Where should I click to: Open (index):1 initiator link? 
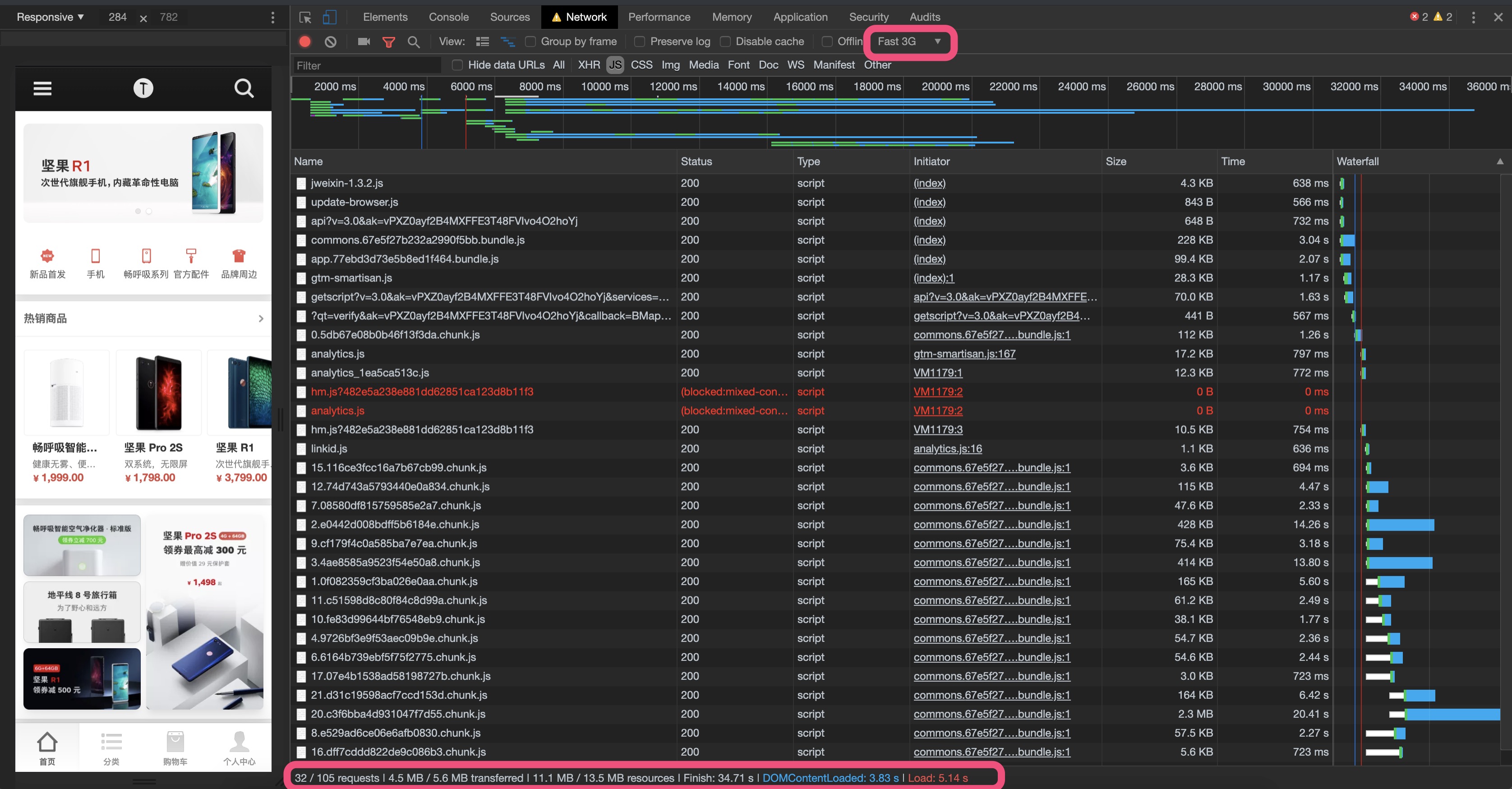coord(934,278)
